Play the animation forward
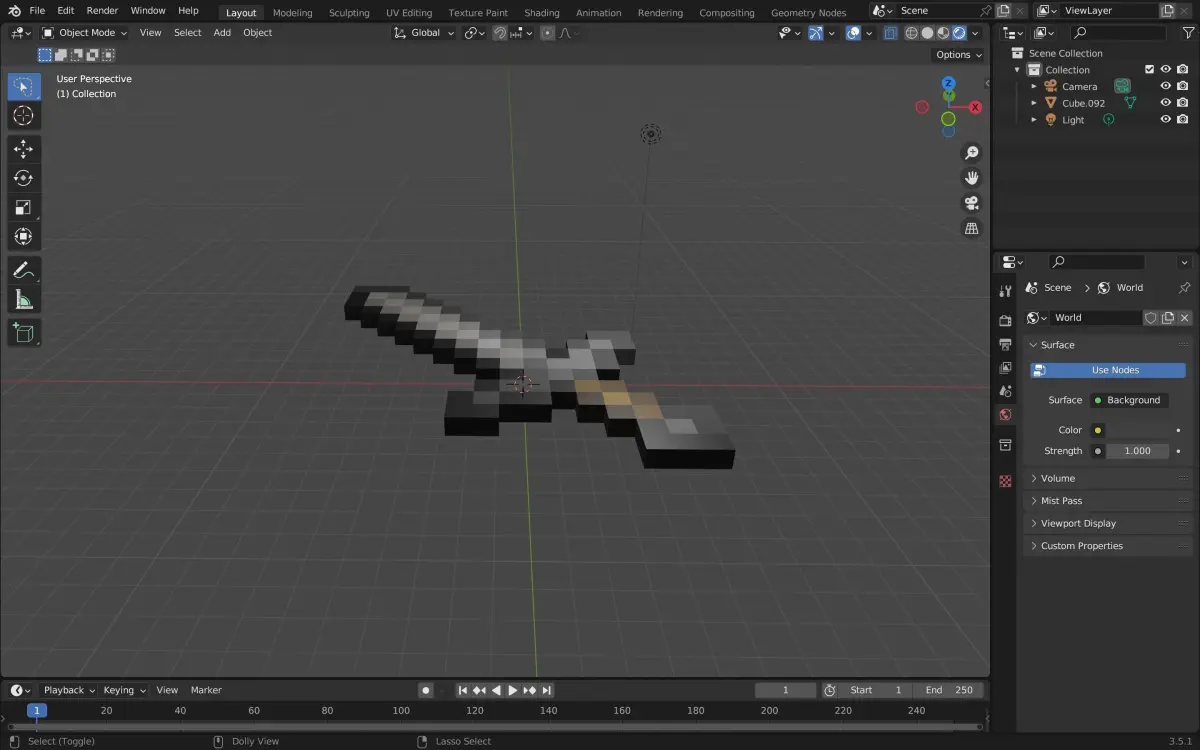 click(x=513, y=690)
